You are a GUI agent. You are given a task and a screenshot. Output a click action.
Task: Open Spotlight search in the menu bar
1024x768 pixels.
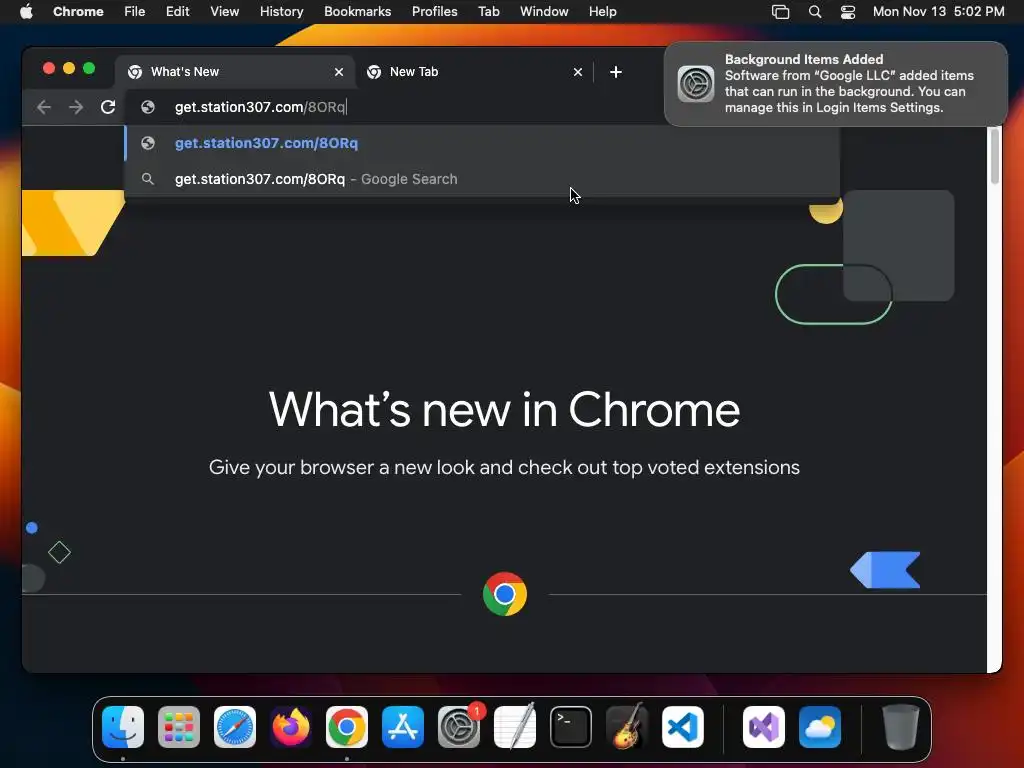[815, 12]
